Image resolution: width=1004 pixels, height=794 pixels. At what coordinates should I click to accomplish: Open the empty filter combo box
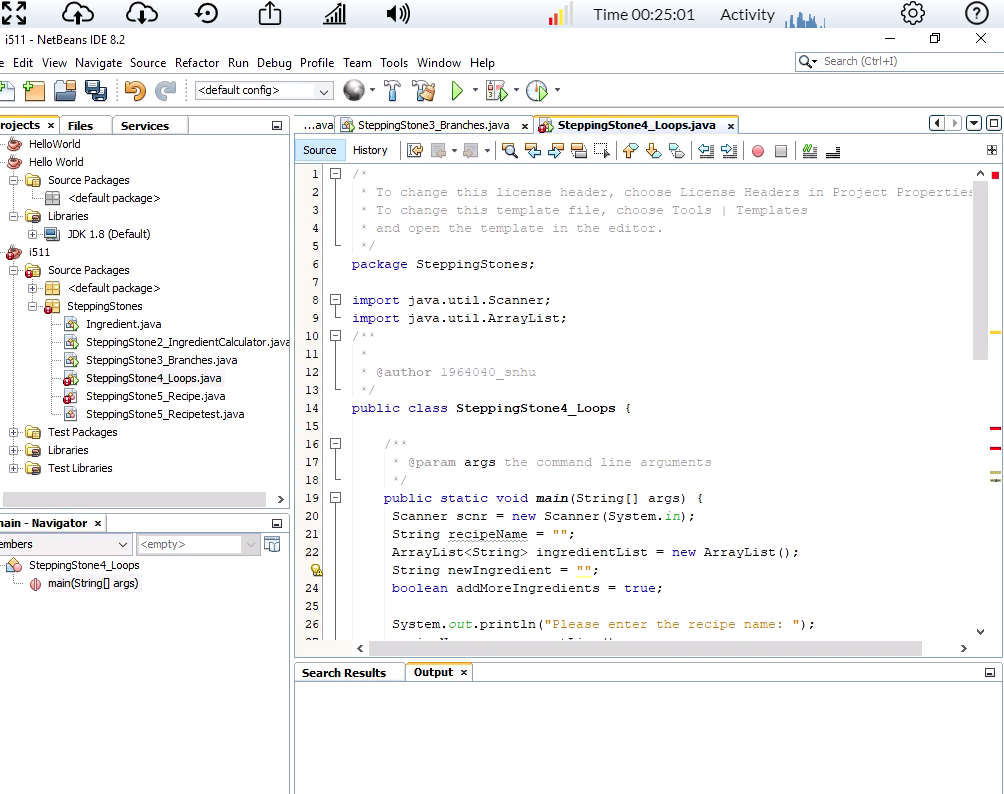(198, 544)
